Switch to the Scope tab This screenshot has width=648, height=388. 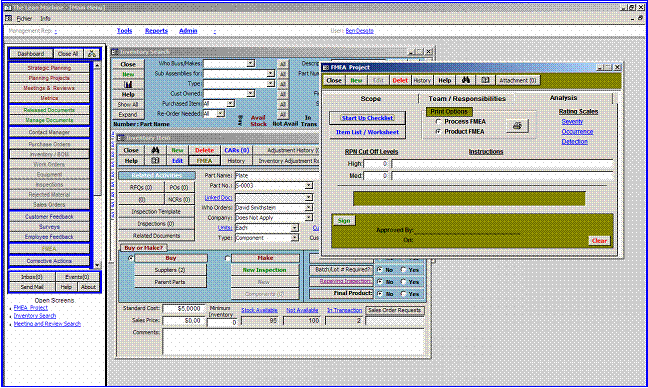coord(371,99)
